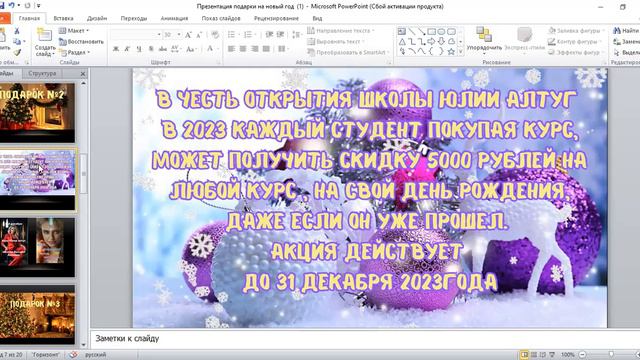The height and width of the screenshot is (360, 640).
Task: Open Выровнять текст dropdown
Action: [336, 42]
